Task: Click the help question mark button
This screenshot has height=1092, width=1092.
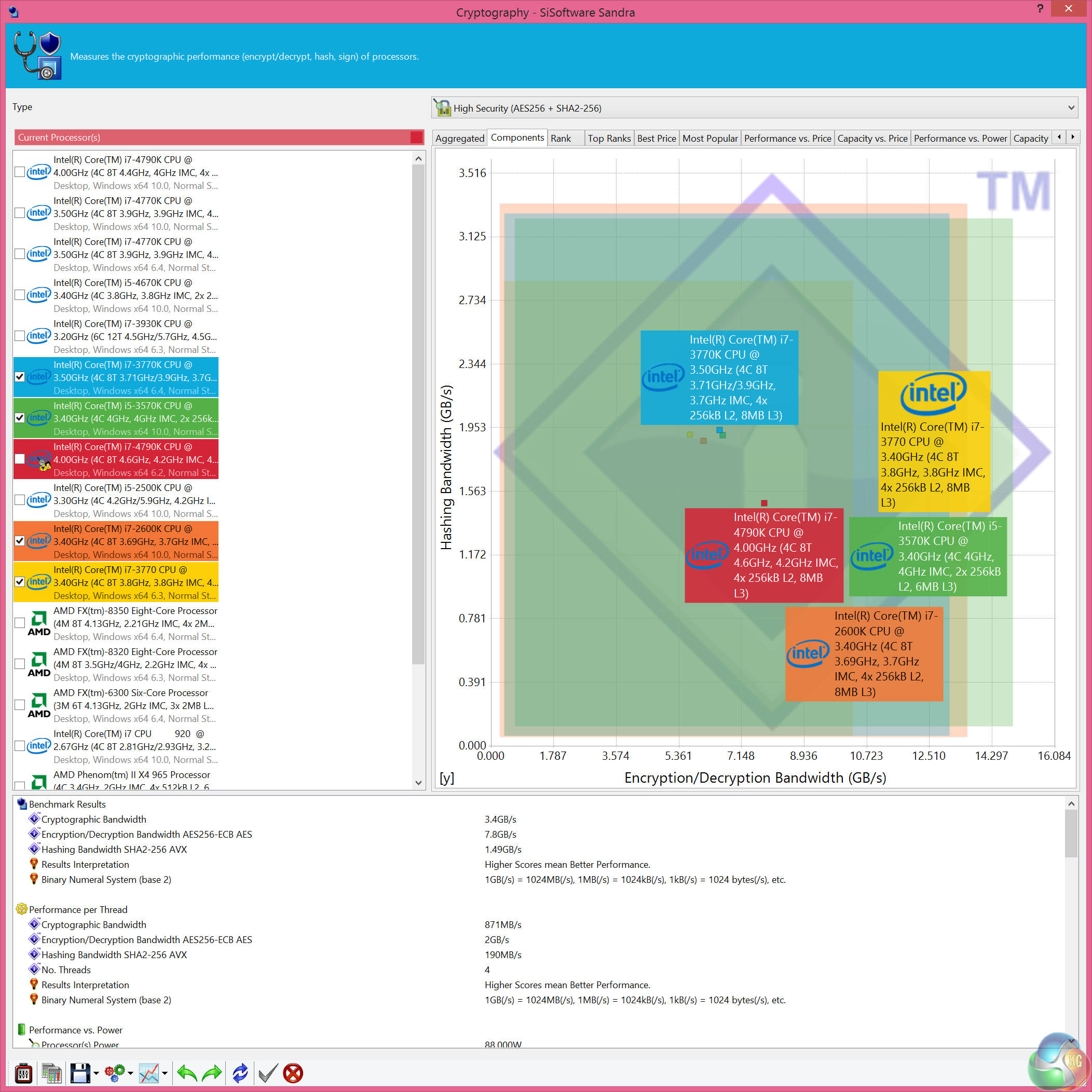Action: (x=1040, y=8)
